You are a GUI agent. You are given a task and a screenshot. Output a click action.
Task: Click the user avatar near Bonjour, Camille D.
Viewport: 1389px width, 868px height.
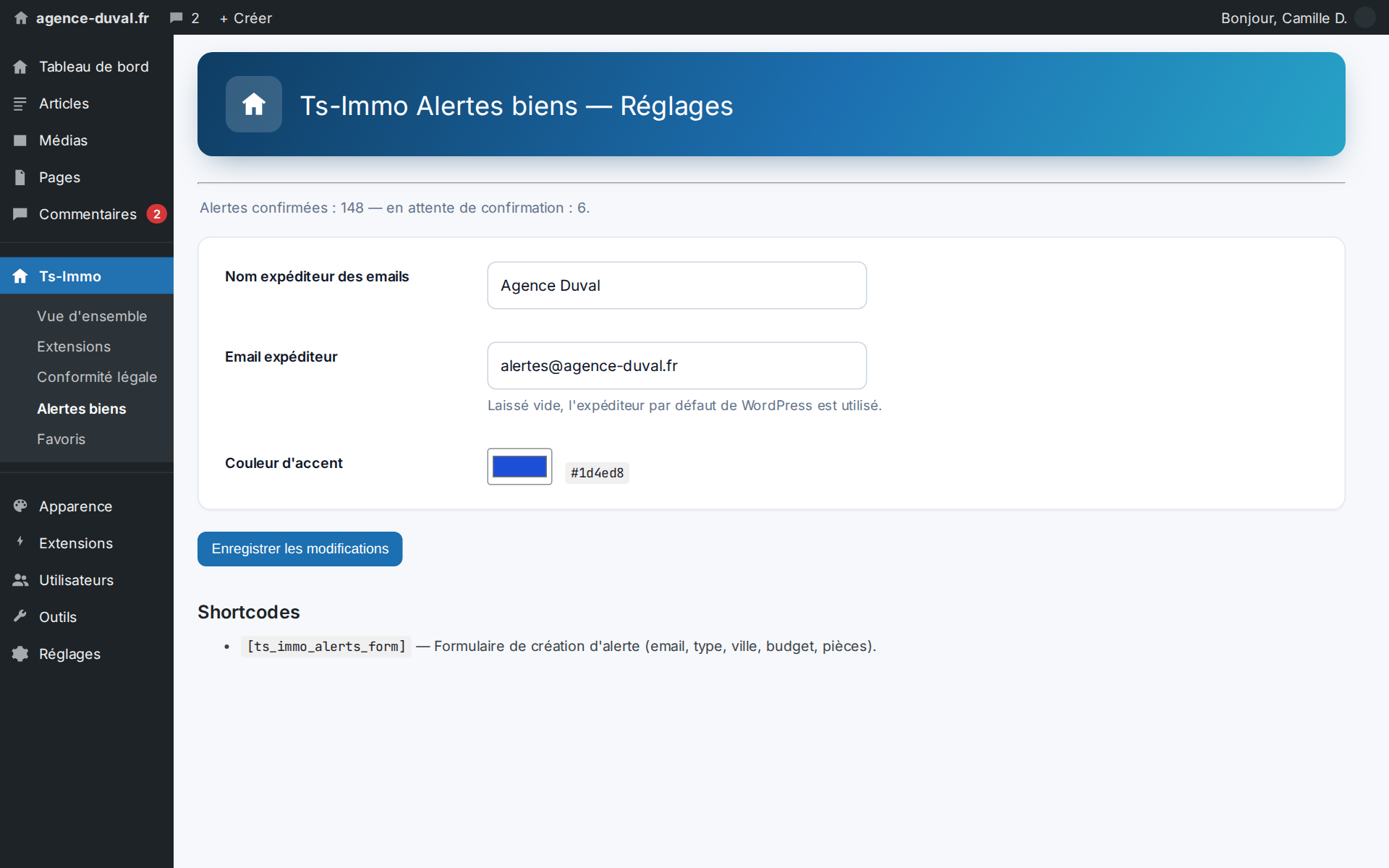[1364, 17]
